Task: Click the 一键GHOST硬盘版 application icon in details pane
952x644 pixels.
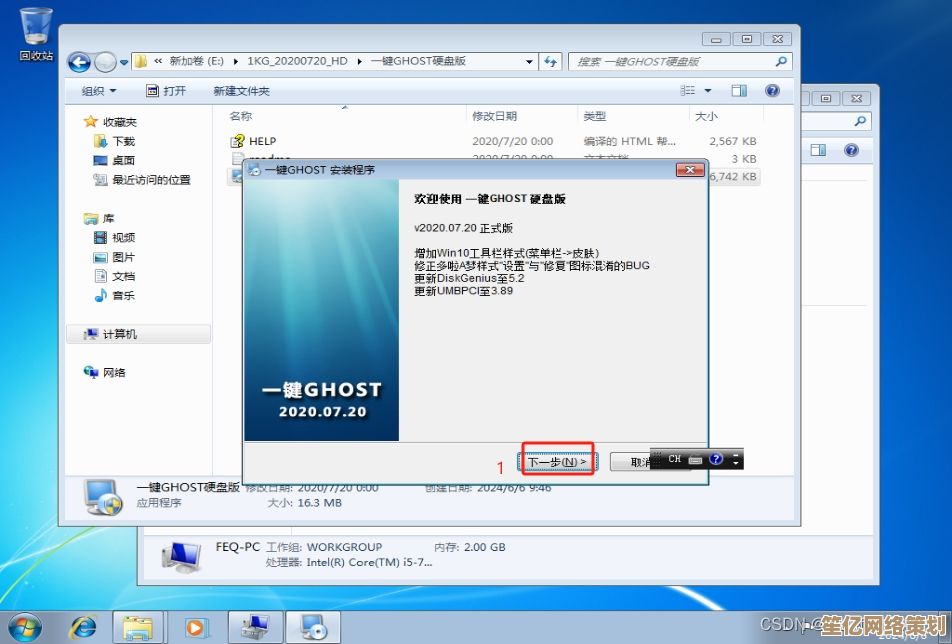Action: pyautogui.click(x=103, y=497)
